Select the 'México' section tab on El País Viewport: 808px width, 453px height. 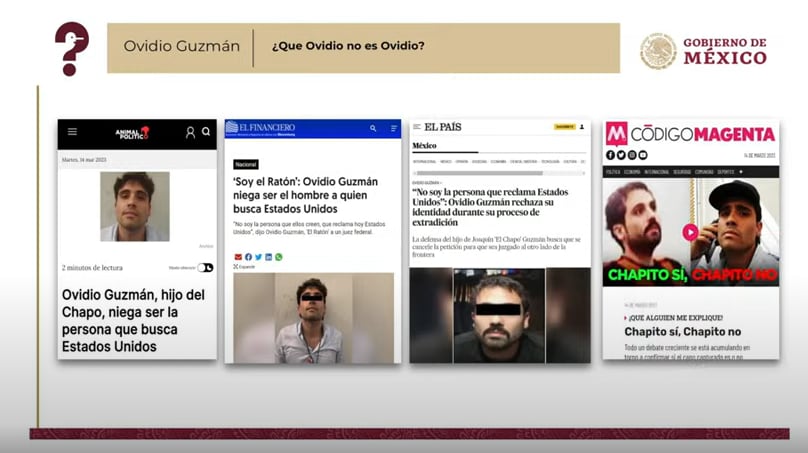point(425,146)
